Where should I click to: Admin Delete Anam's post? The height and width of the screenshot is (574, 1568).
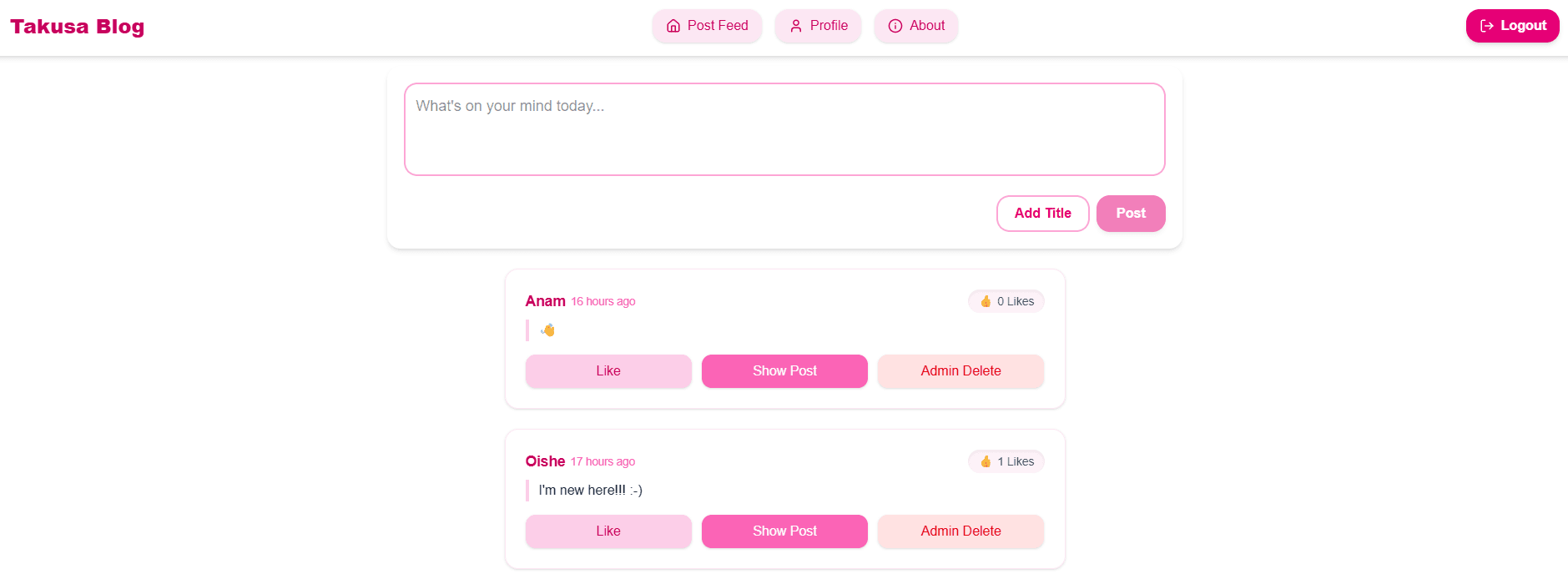pyautogui.click(x=960, y=371)
